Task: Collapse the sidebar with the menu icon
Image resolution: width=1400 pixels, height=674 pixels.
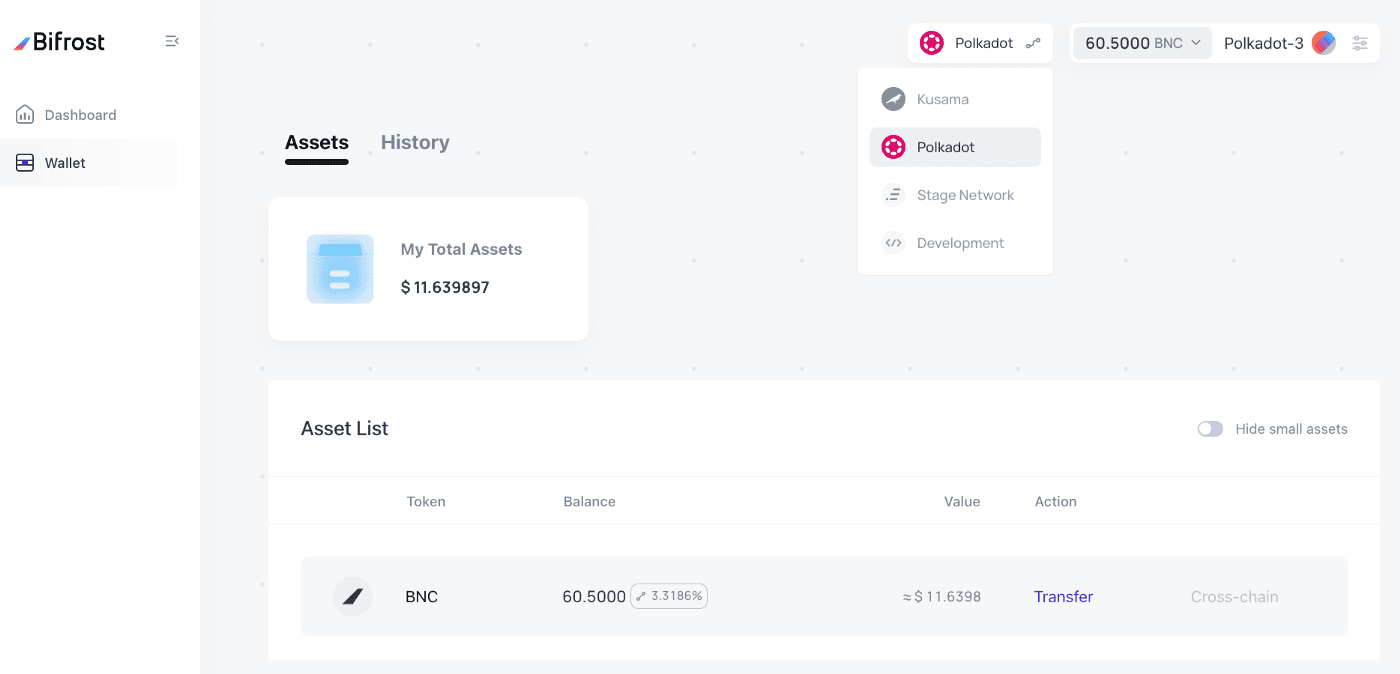Action: pyautogui.click(x=172, y=41)
